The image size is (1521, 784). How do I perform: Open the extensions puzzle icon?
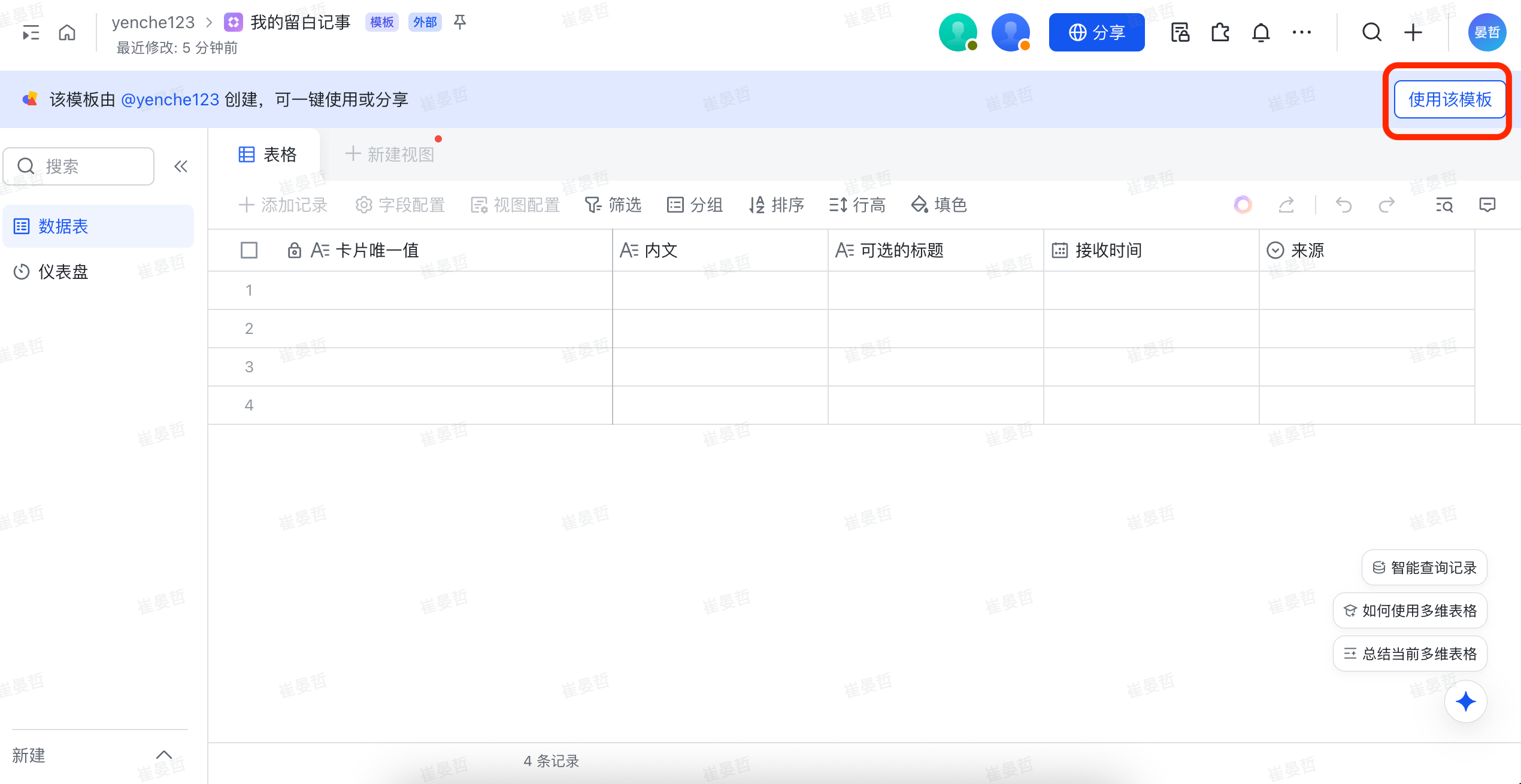tap(1220, 32)
